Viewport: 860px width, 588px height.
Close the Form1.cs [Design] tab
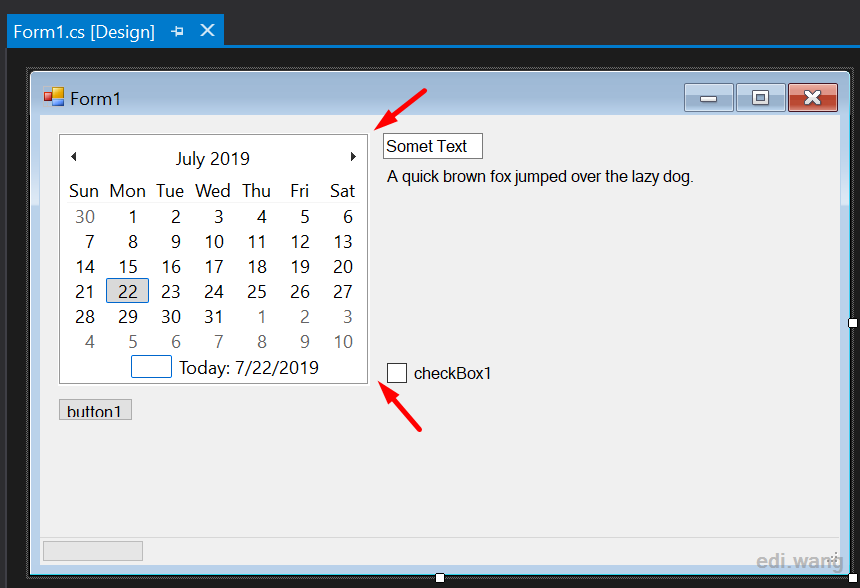click(x=207, y=30)
